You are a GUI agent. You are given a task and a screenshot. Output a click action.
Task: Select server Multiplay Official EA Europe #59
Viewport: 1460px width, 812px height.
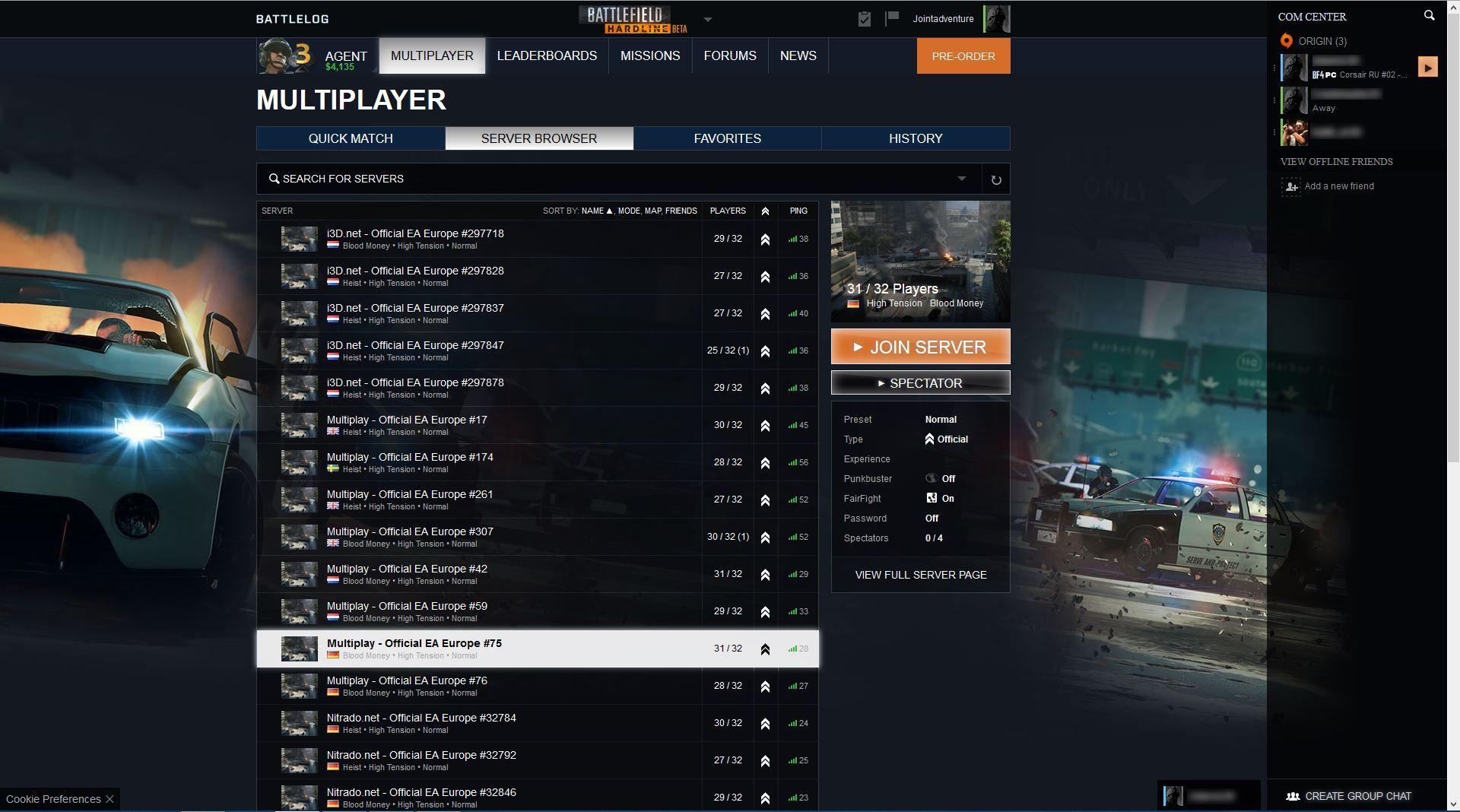click(x=538, y=611)
